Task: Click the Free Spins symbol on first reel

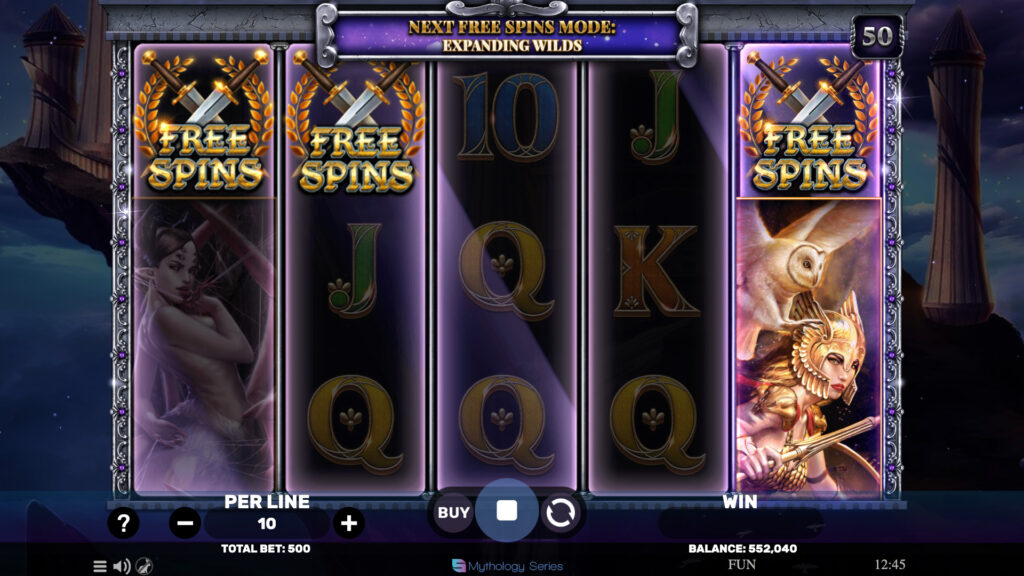Action: pyautogui.click(x=204, y=121)
